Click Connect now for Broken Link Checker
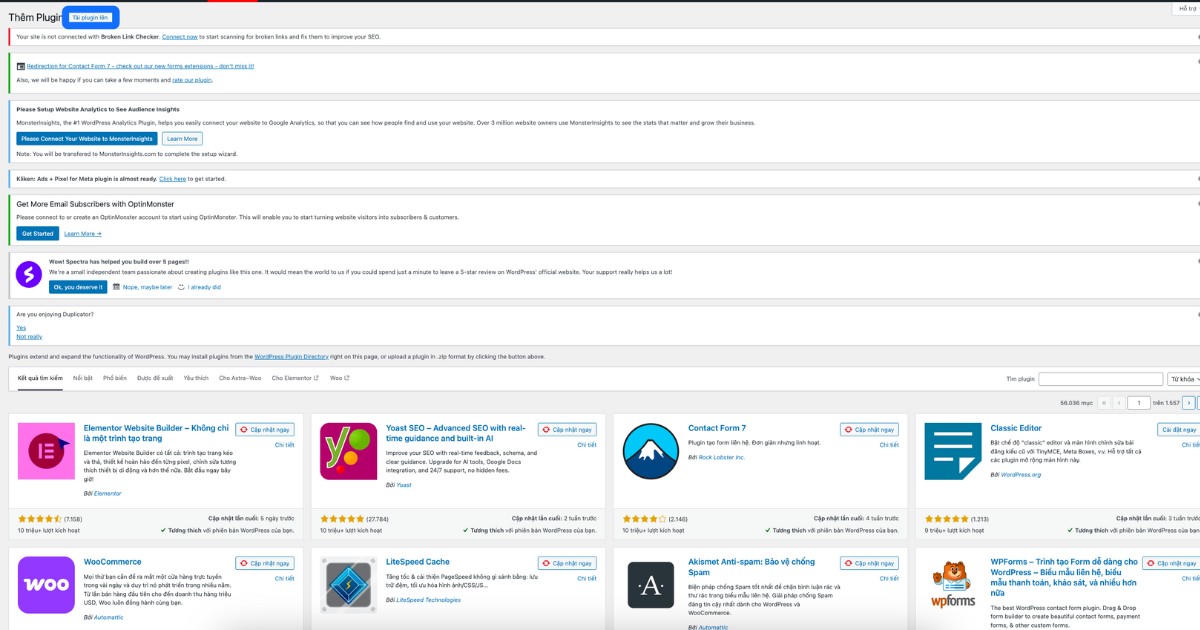 pyautogui.click(x=180, y=36)
